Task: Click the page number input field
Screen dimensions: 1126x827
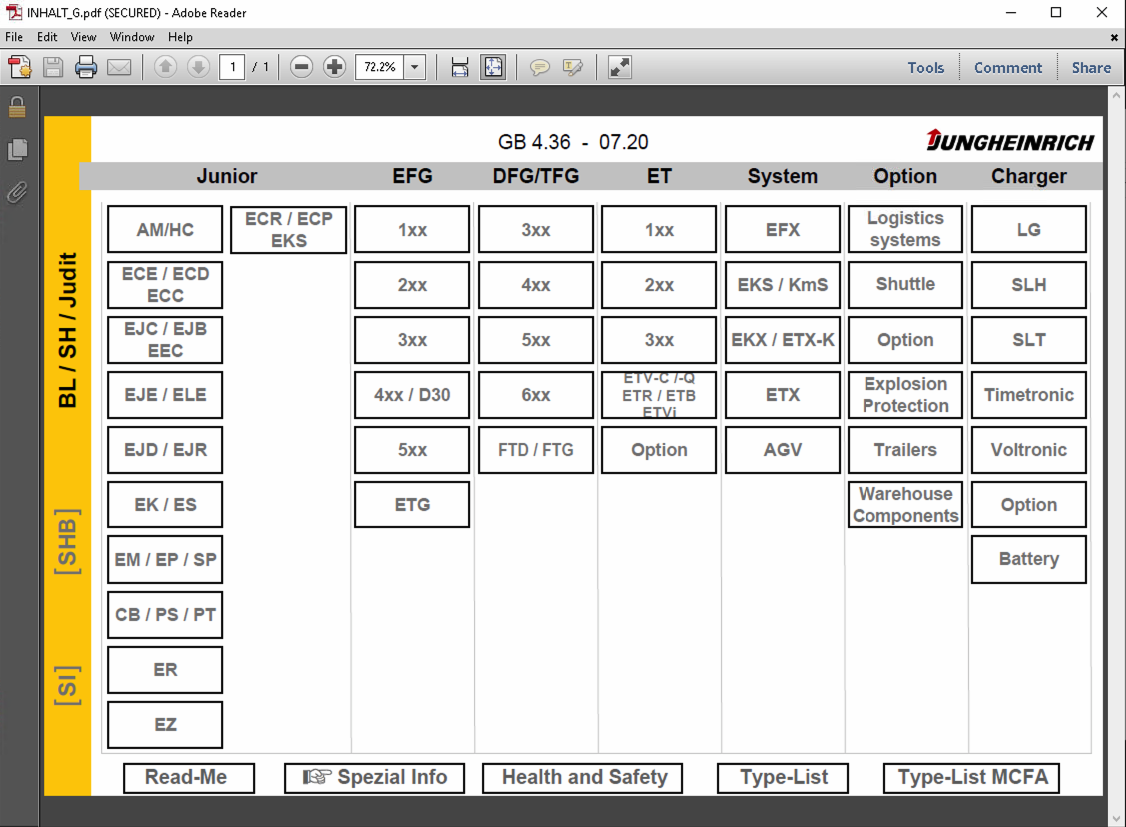Action: [232, 67]
